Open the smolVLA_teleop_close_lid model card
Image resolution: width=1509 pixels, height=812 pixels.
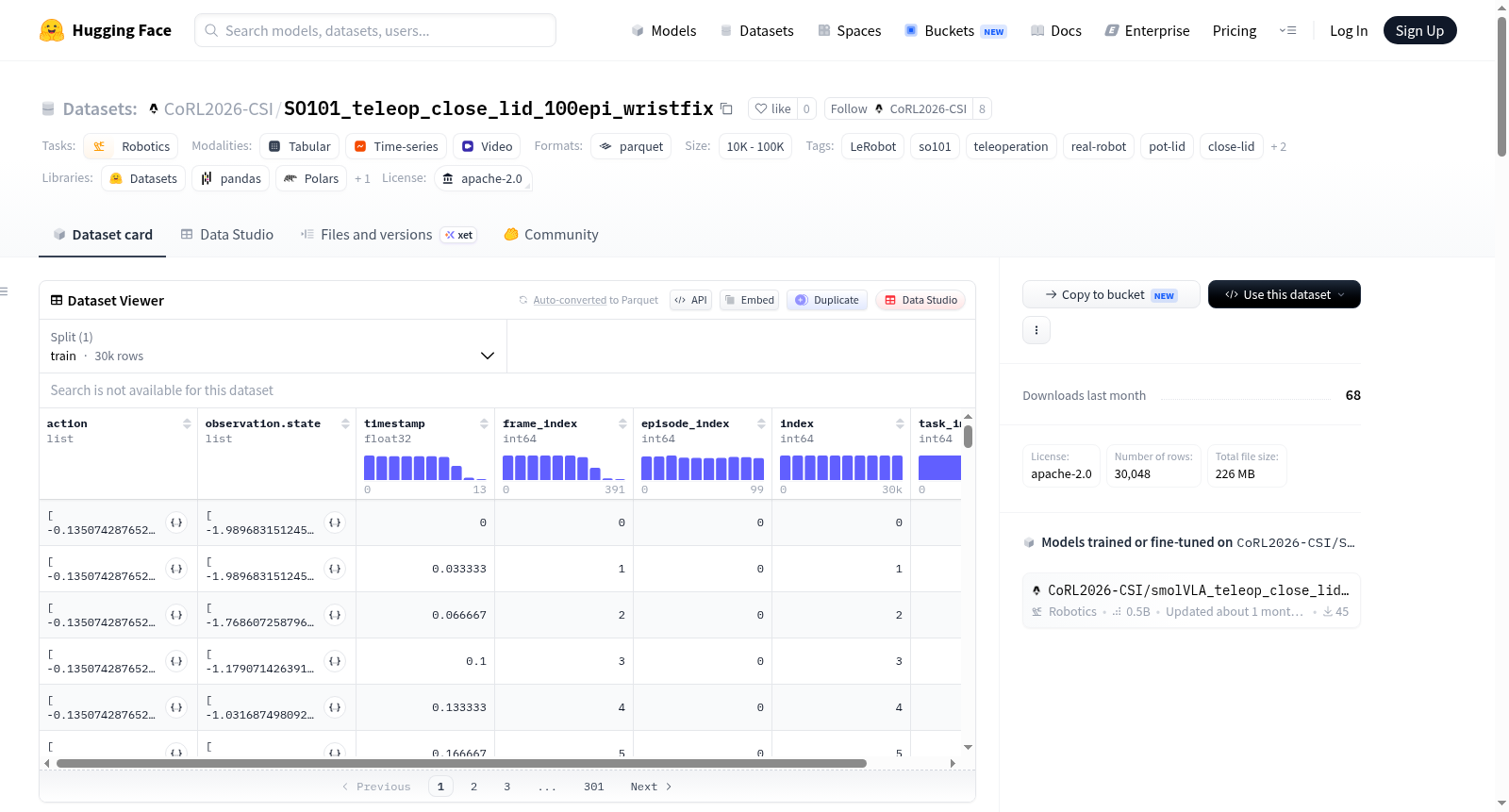click(1191, 601)
